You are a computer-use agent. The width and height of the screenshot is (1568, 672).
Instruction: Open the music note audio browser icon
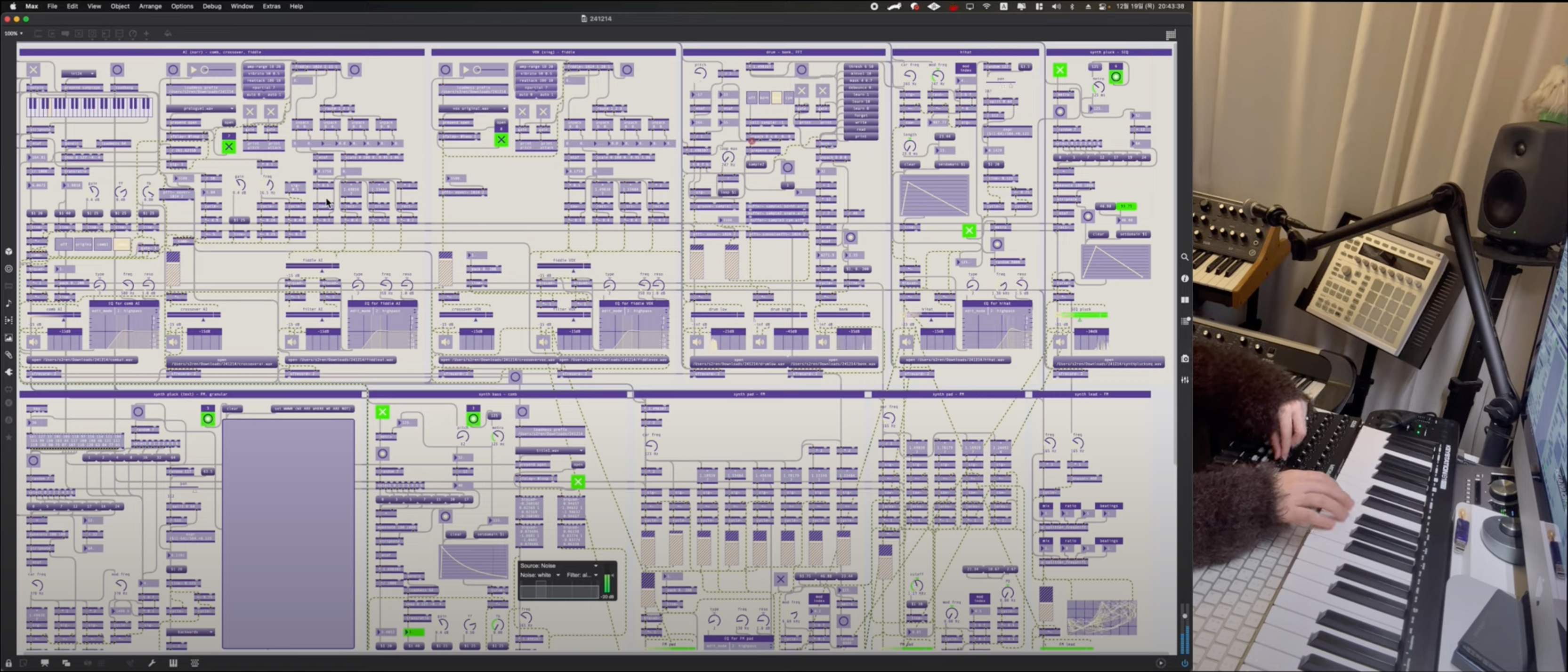coord(8,303)
